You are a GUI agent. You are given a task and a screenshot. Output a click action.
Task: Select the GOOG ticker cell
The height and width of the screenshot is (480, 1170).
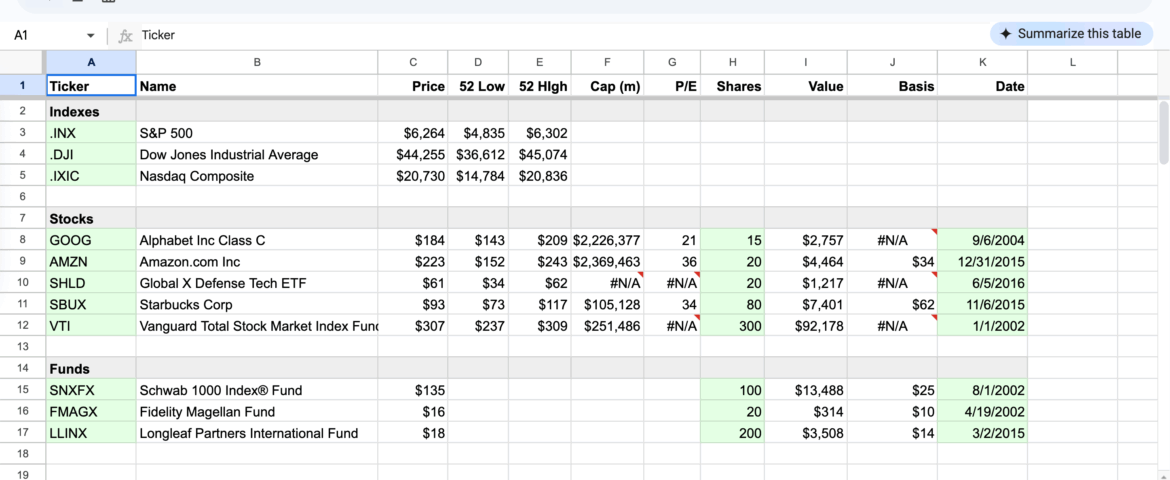coord(91,240)
